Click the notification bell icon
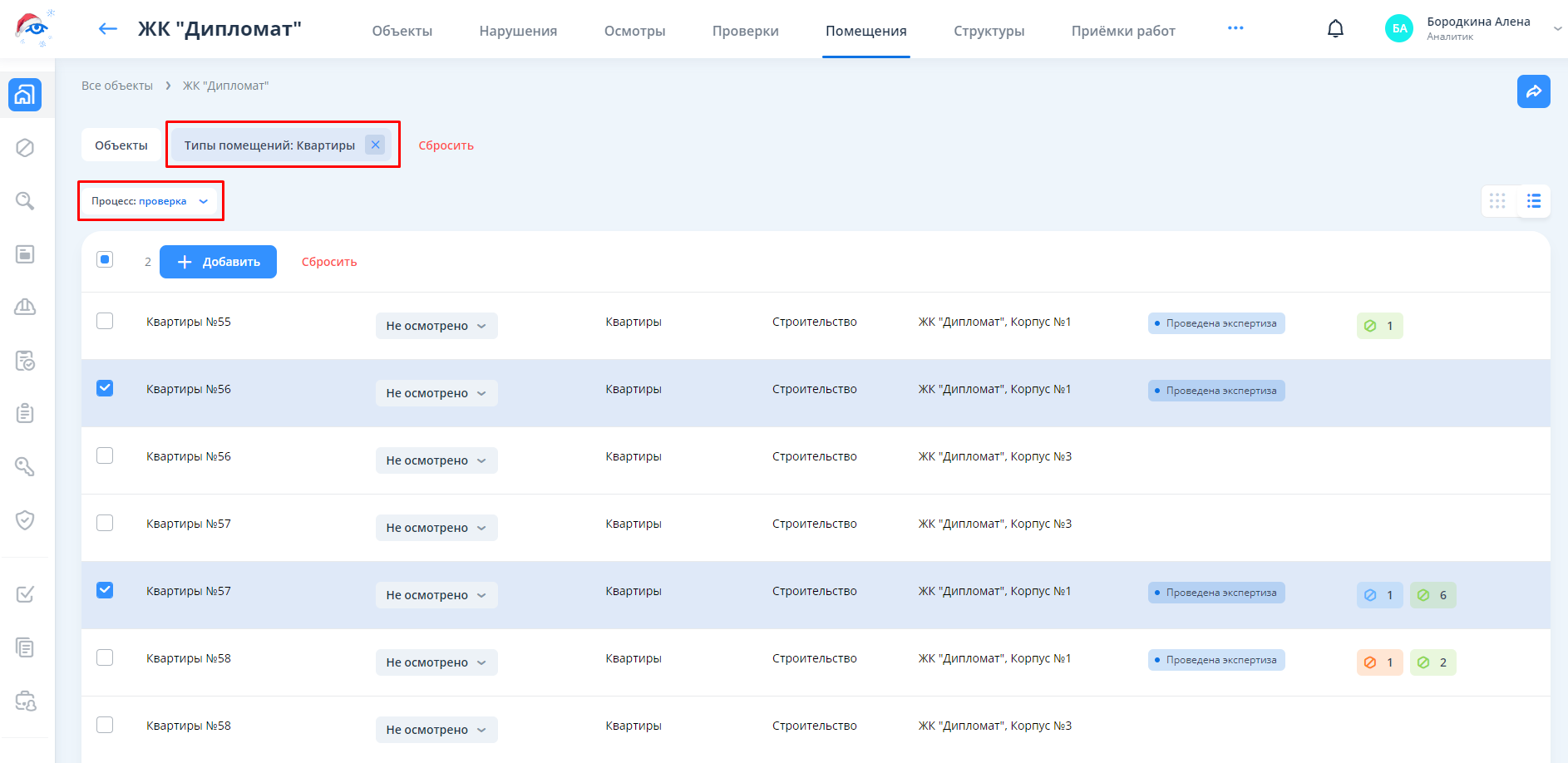Image resolution: width=1568 pixels, height=763 pixels. pyautogui.click(x=1335, y=29)
